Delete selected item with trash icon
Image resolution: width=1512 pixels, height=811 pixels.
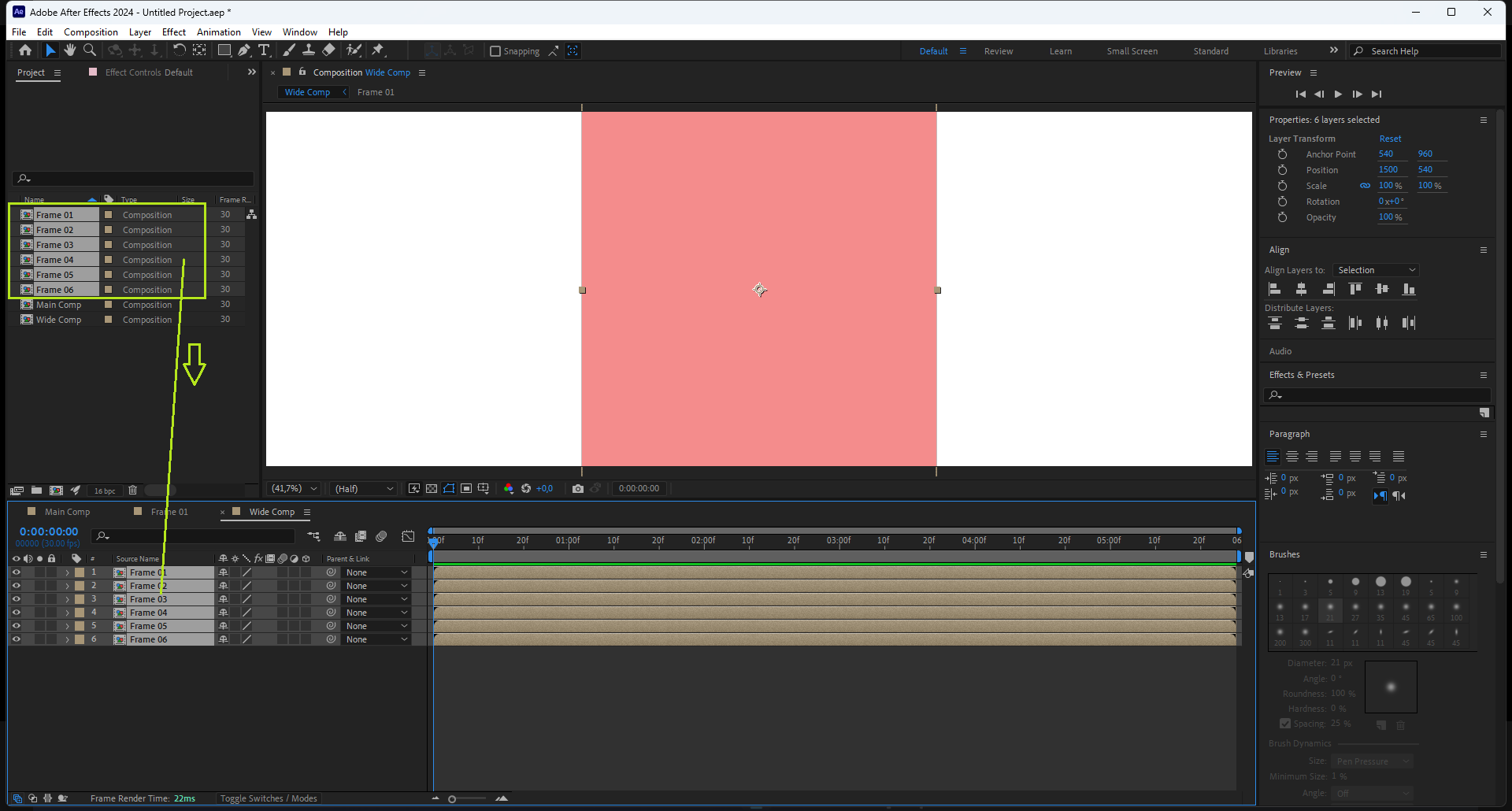point(132,491)
